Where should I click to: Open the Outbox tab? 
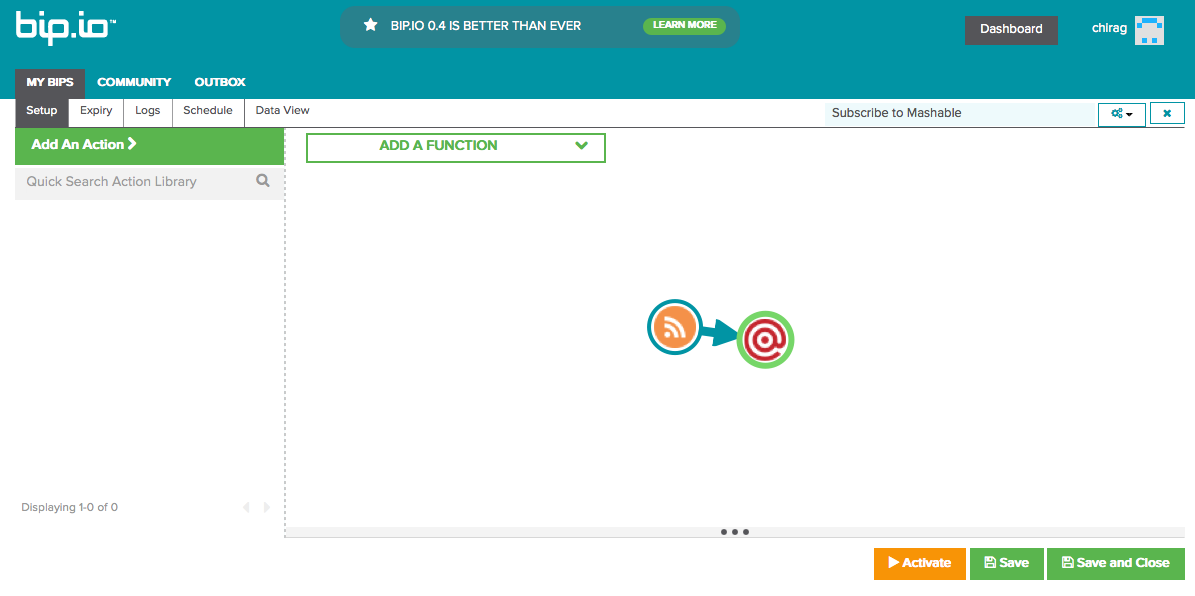pos(220,82)
